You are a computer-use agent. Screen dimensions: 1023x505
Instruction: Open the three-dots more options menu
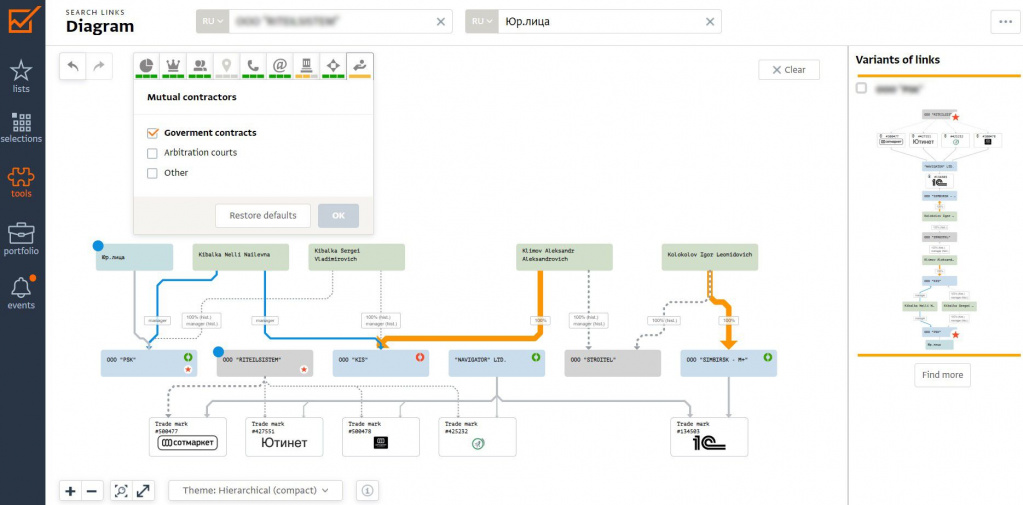(1004, 22)
